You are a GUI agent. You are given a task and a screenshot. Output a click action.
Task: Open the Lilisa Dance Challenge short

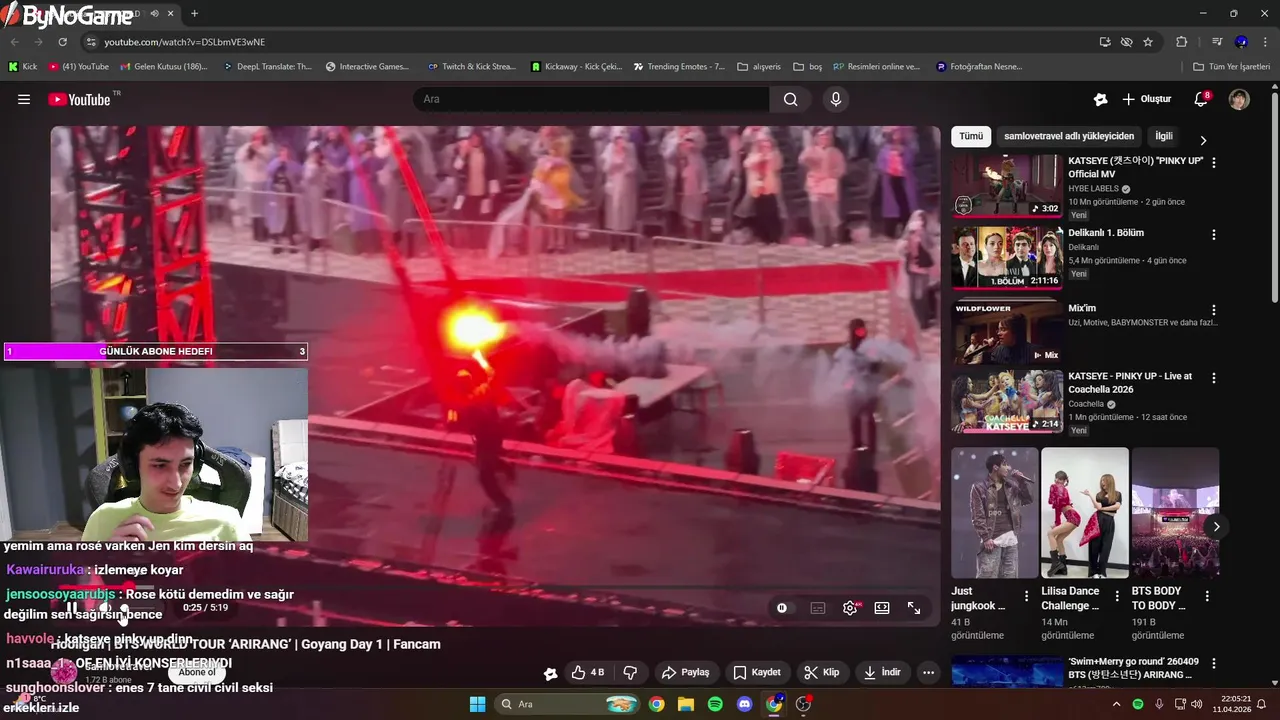click(1085, 513)
